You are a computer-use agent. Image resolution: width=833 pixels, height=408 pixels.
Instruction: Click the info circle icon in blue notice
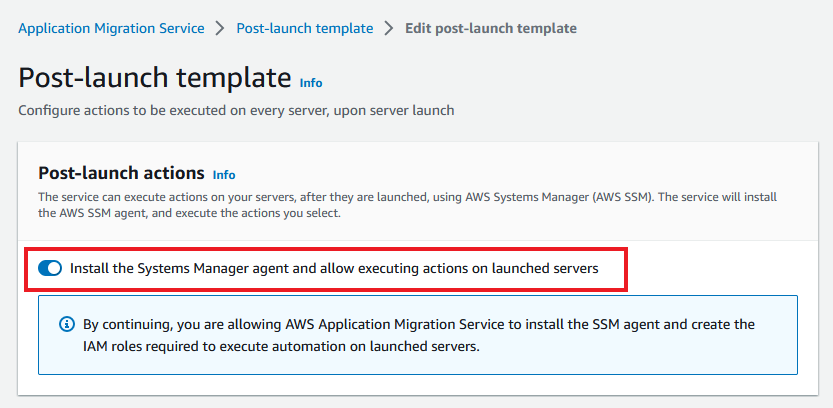point(66,324)
